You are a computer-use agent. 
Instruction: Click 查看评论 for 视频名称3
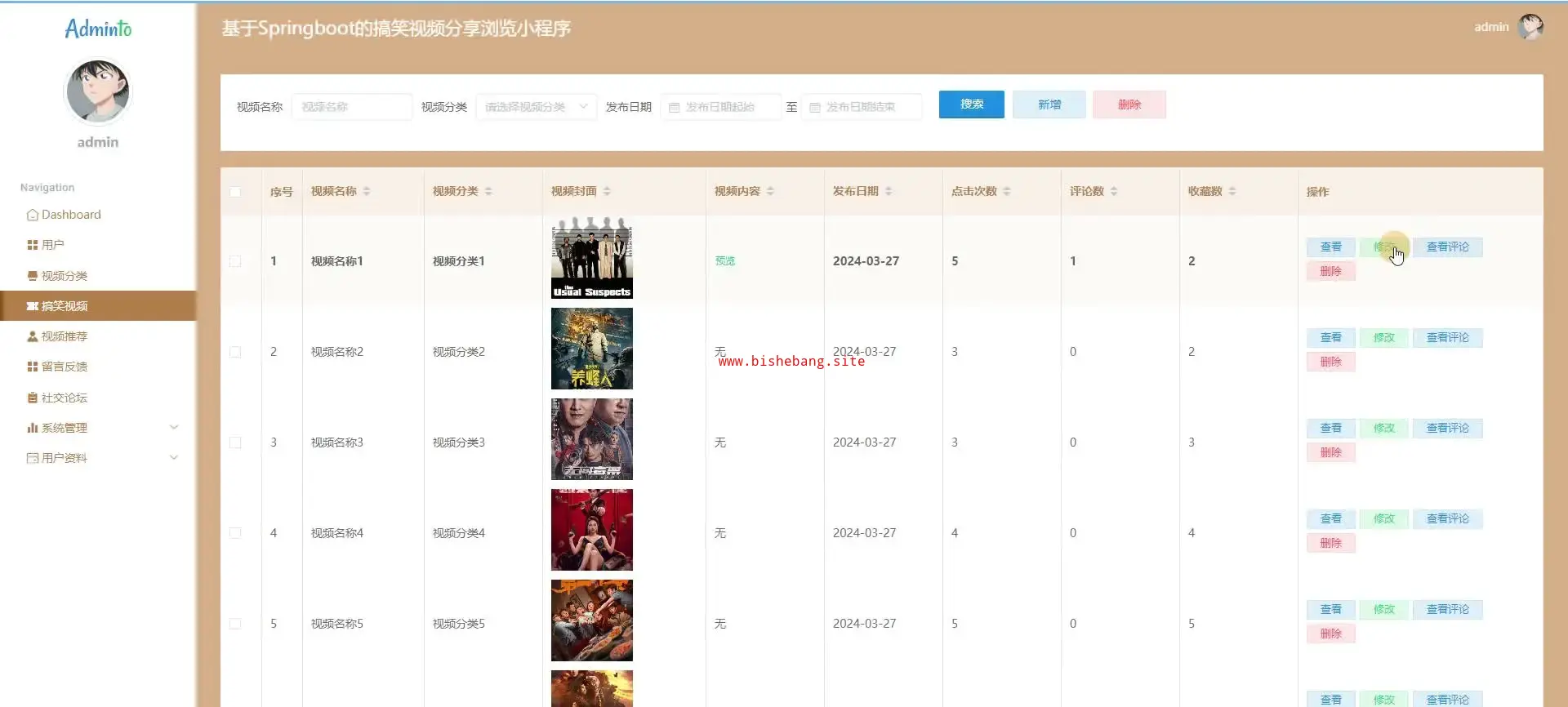[x=1448, y=429]
